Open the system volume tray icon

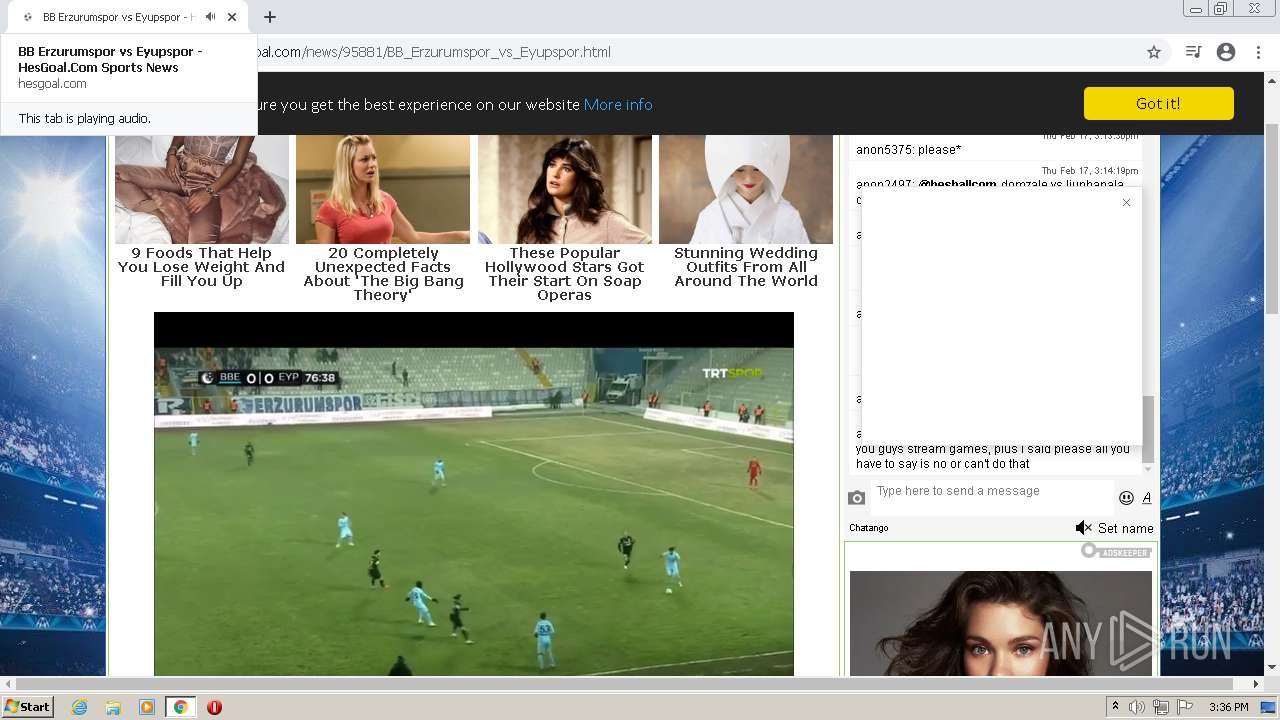pos(1137,707)
